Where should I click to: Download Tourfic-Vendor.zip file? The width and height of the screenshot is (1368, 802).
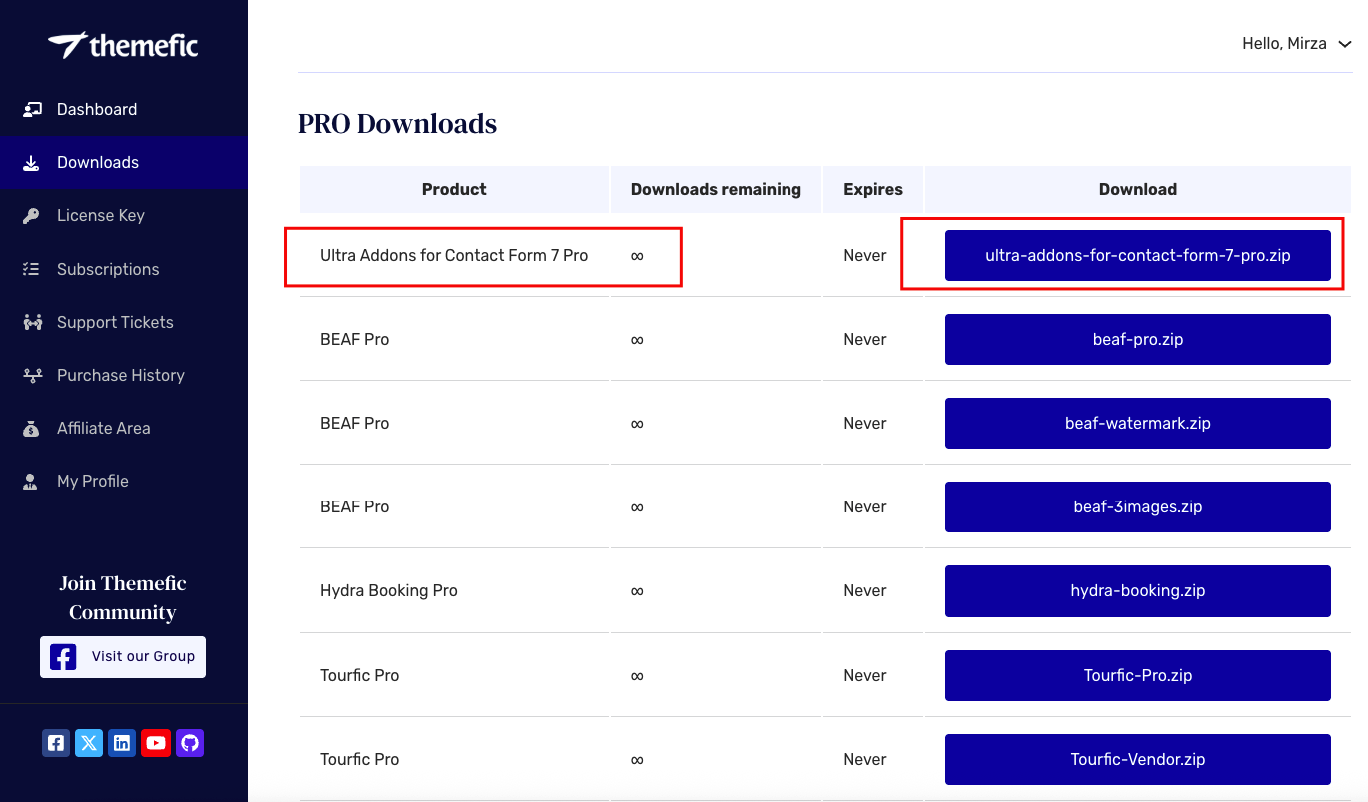tap(1137, 759)
